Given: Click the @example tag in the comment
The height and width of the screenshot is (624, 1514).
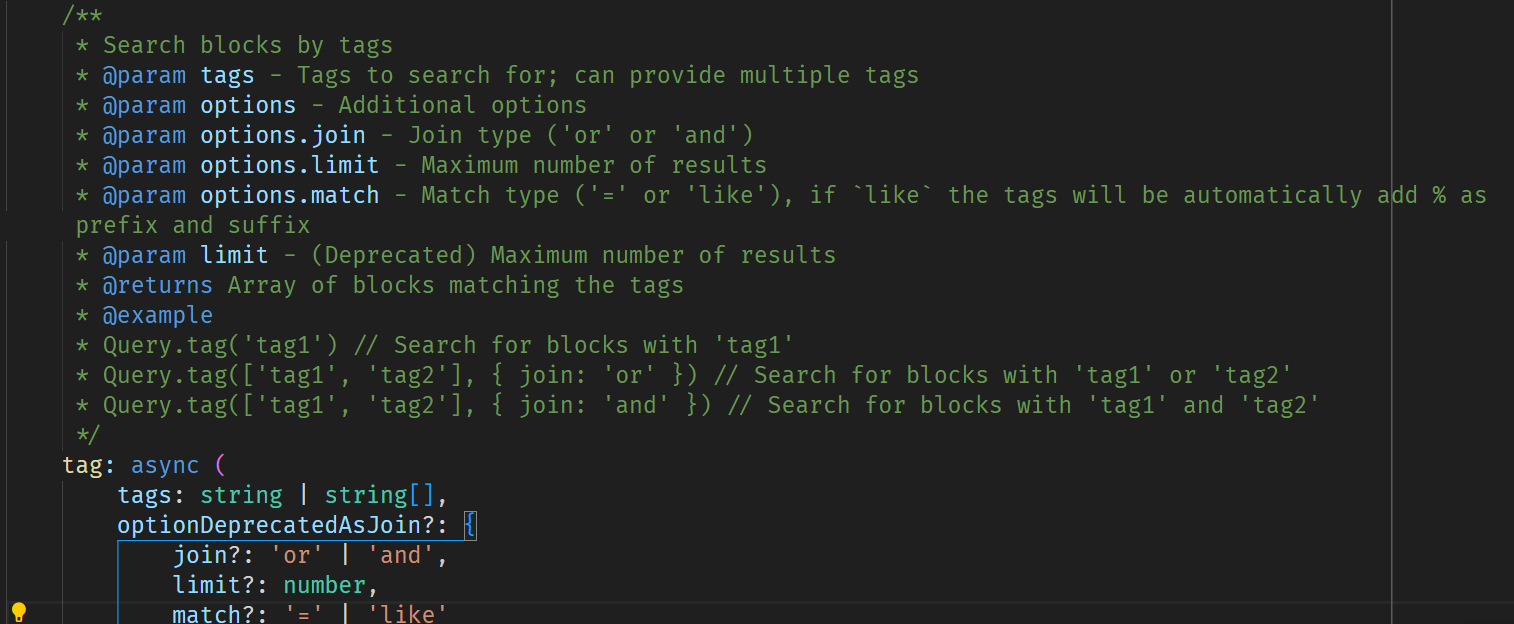Looking at the screenshot, I should tap(158, 315).
